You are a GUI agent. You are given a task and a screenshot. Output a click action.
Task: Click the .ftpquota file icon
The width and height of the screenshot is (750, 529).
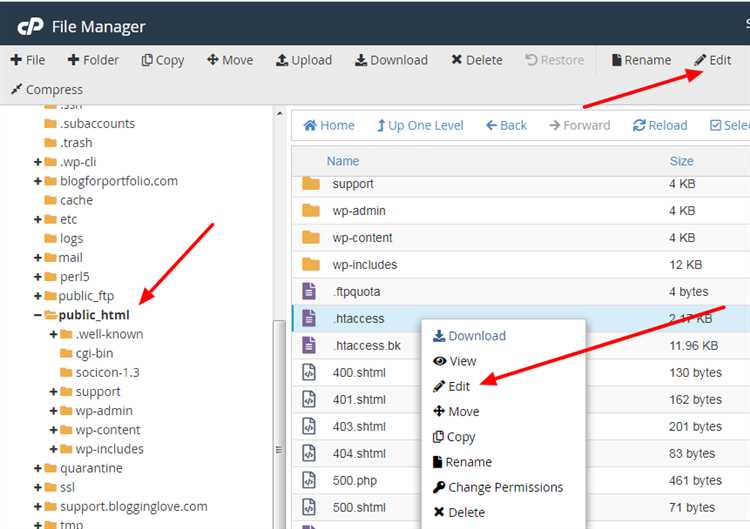coord(309,291)
